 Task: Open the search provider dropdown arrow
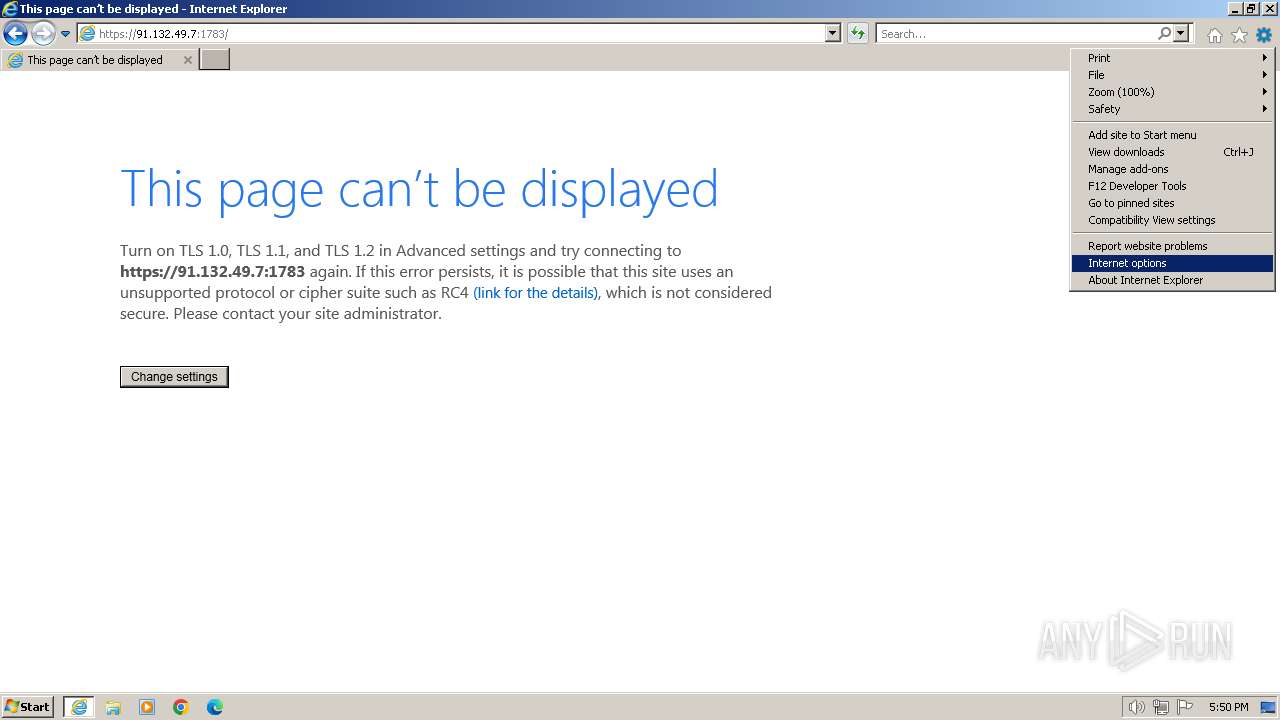(x=1181, y=34)
